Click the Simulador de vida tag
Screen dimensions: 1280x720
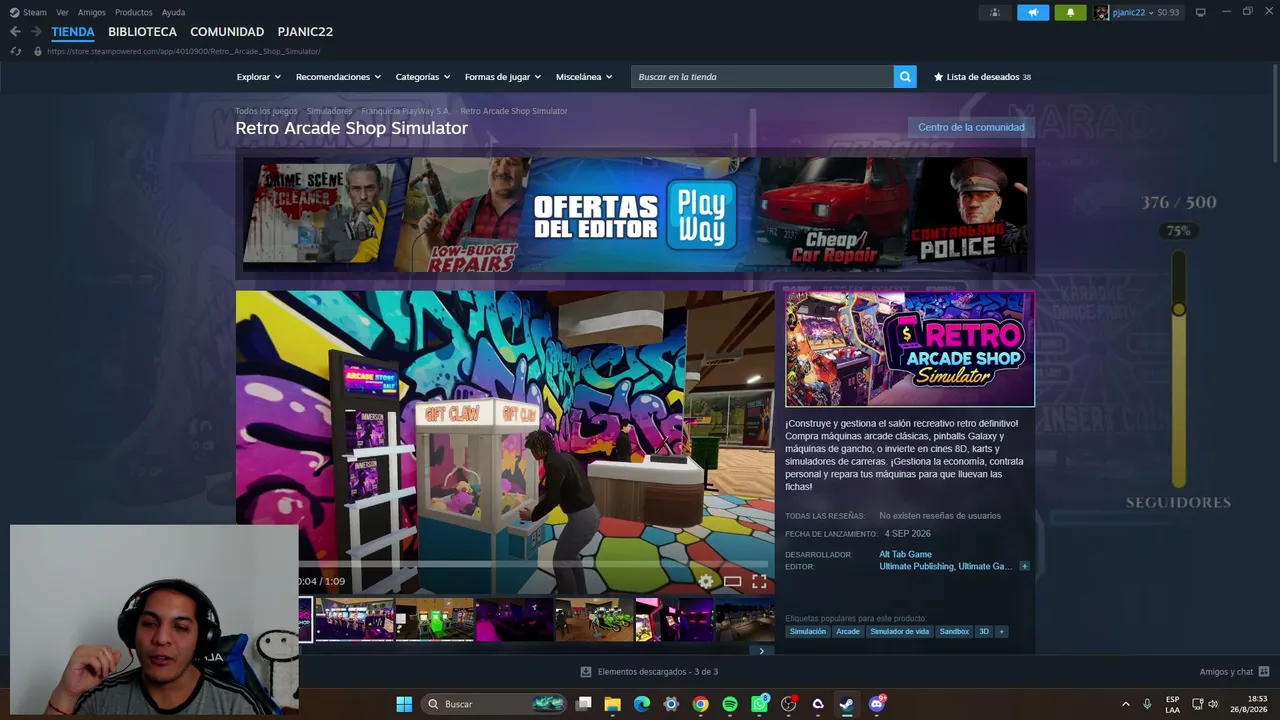pyautogui.click(x=900, y=632)
